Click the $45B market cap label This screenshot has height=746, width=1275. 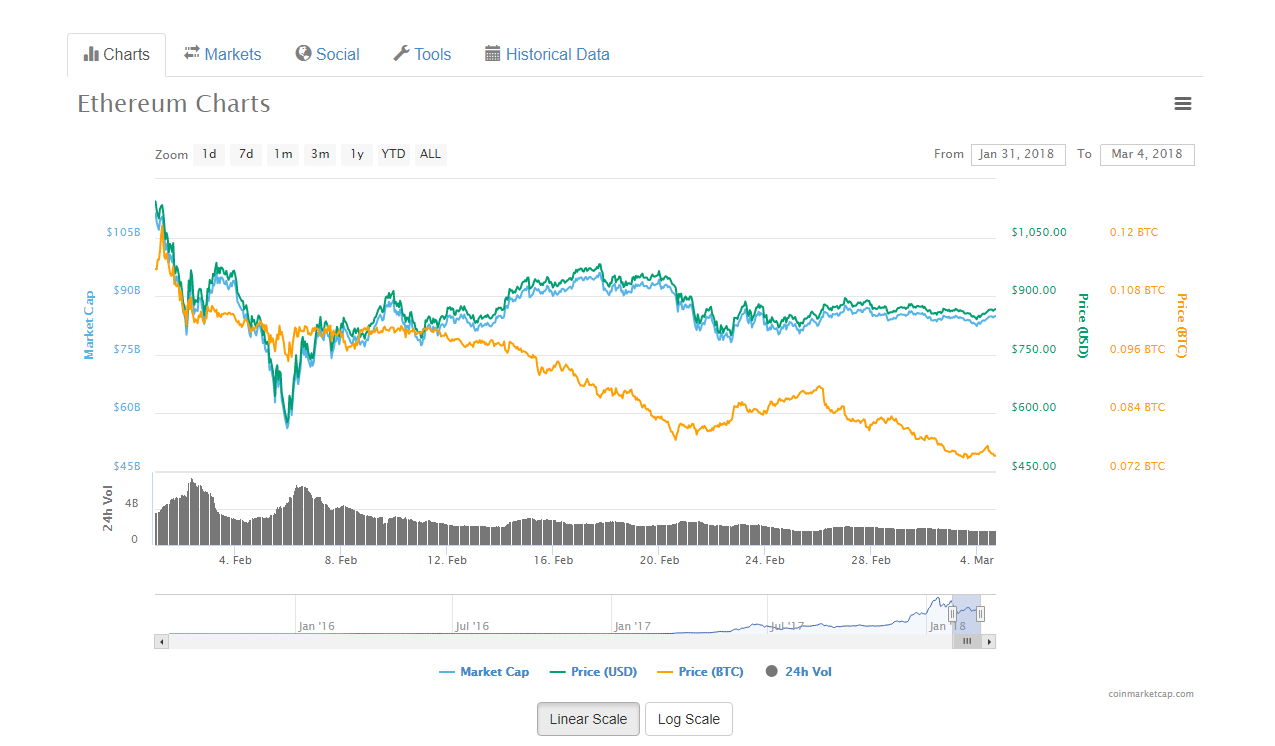[x=126, y=466]
